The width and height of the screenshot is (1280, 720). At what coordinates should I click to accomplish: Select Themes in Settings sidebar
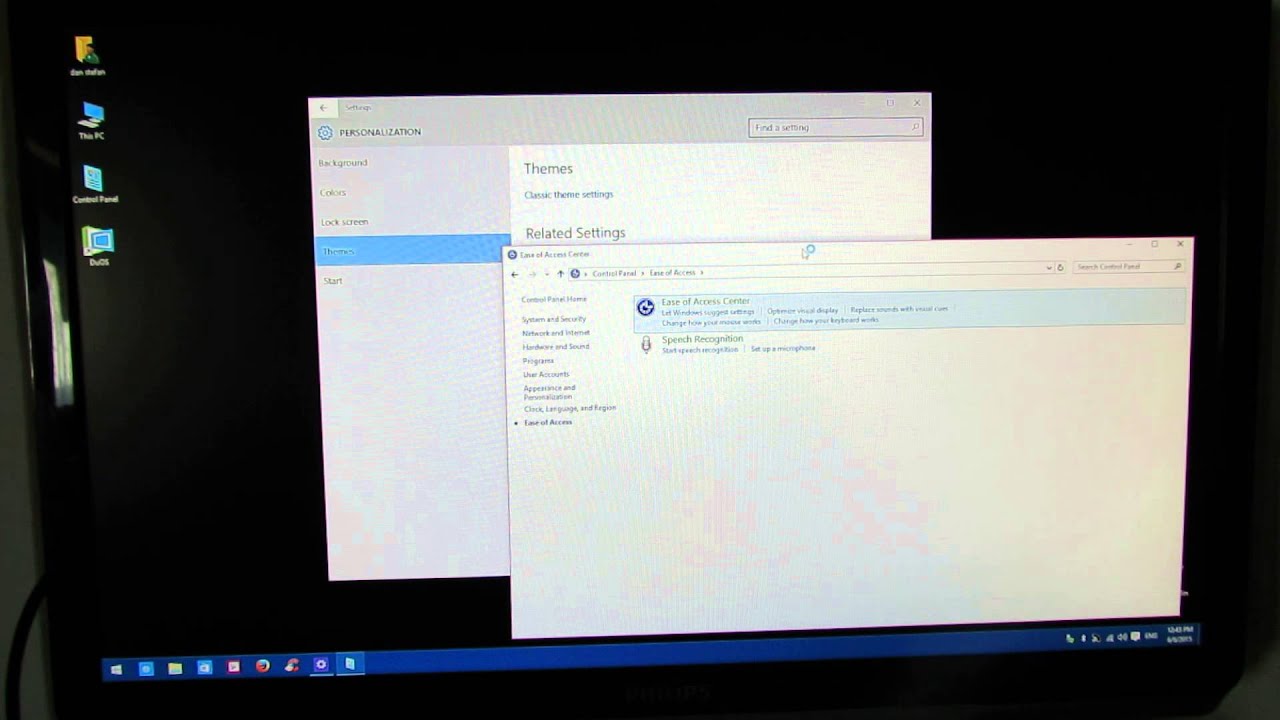412,251
